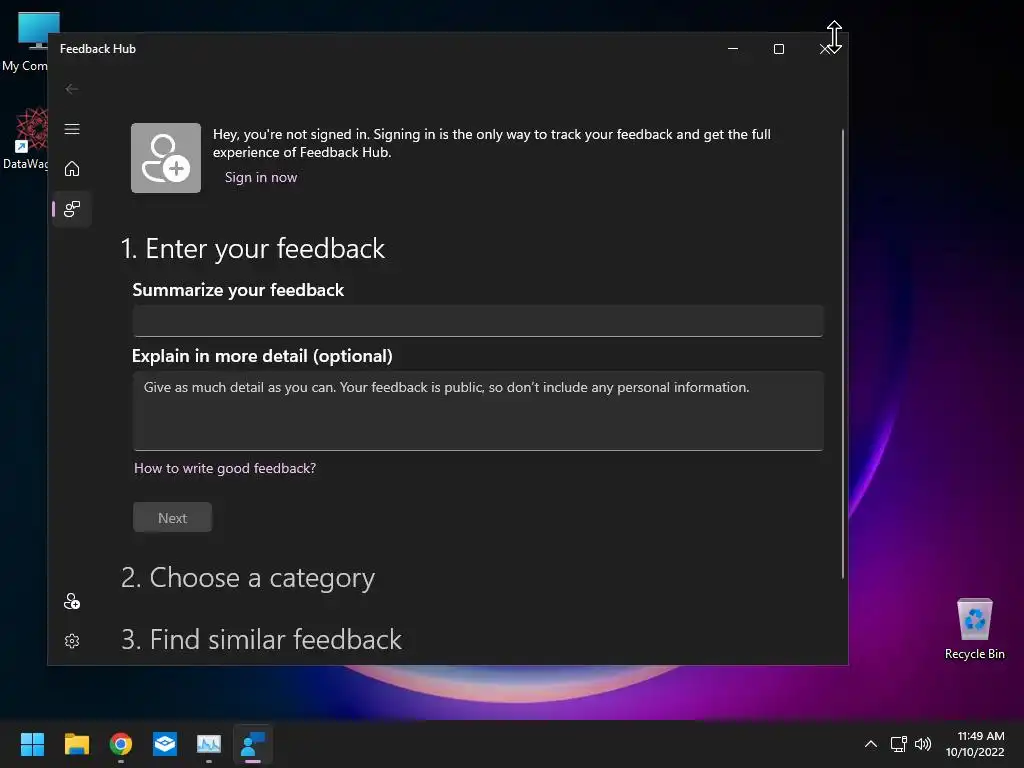Screen dimensions: 1024x768
Task: Click the Next button
Action: click(x=172, y=517)
